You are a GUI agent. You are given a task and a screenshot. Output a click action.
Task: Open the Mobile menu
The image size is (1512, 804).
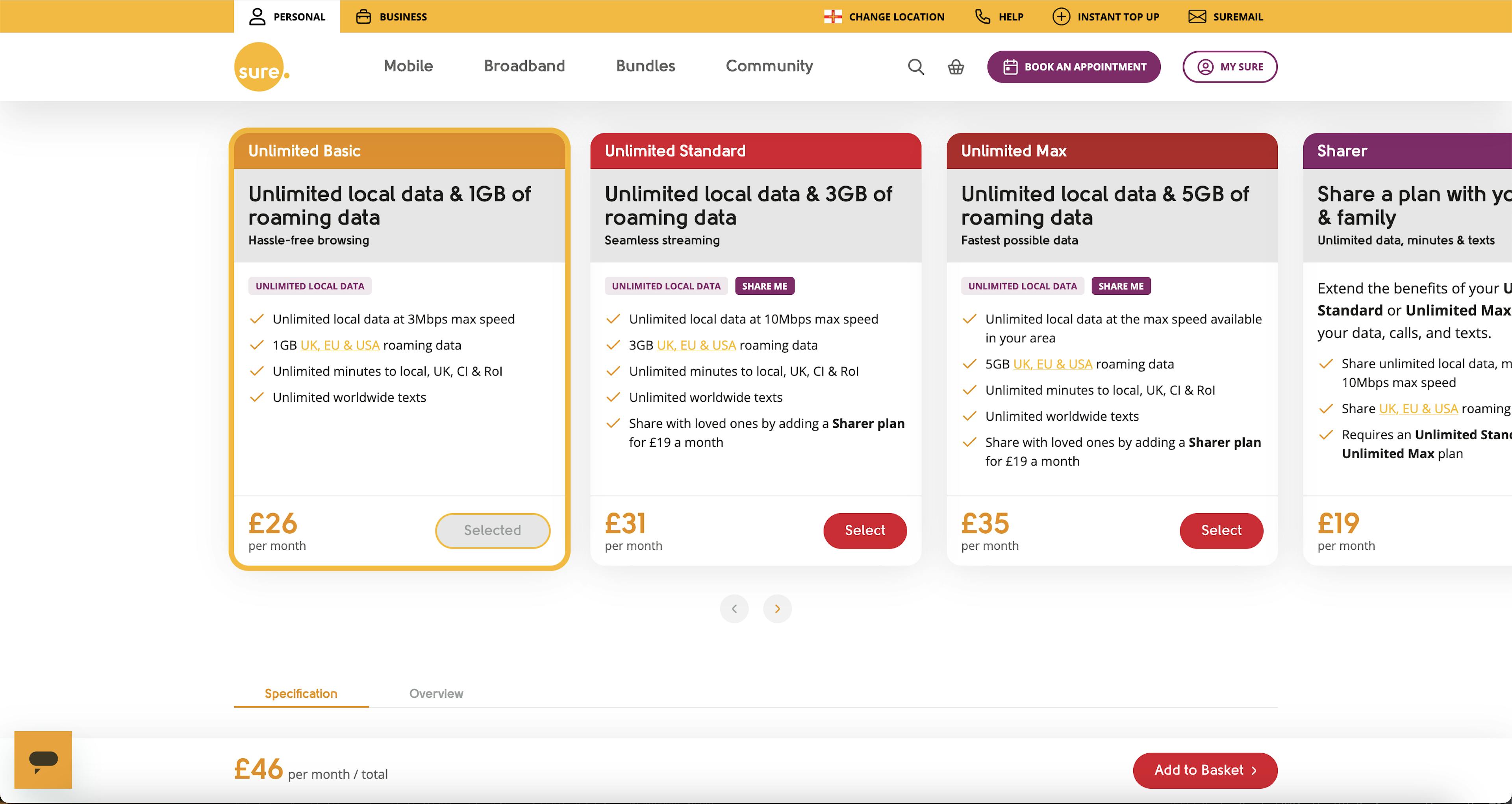[408, 66]
